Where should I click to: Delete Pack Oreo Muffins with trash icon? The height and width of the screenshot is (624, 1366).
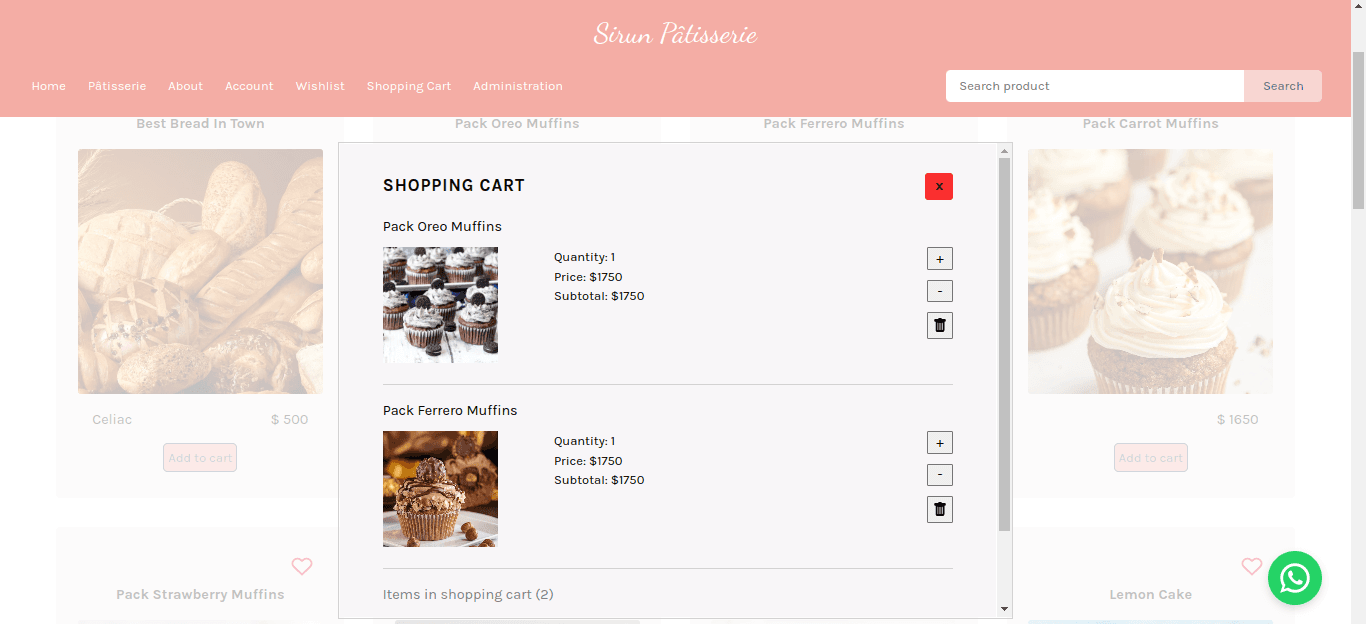939,325
